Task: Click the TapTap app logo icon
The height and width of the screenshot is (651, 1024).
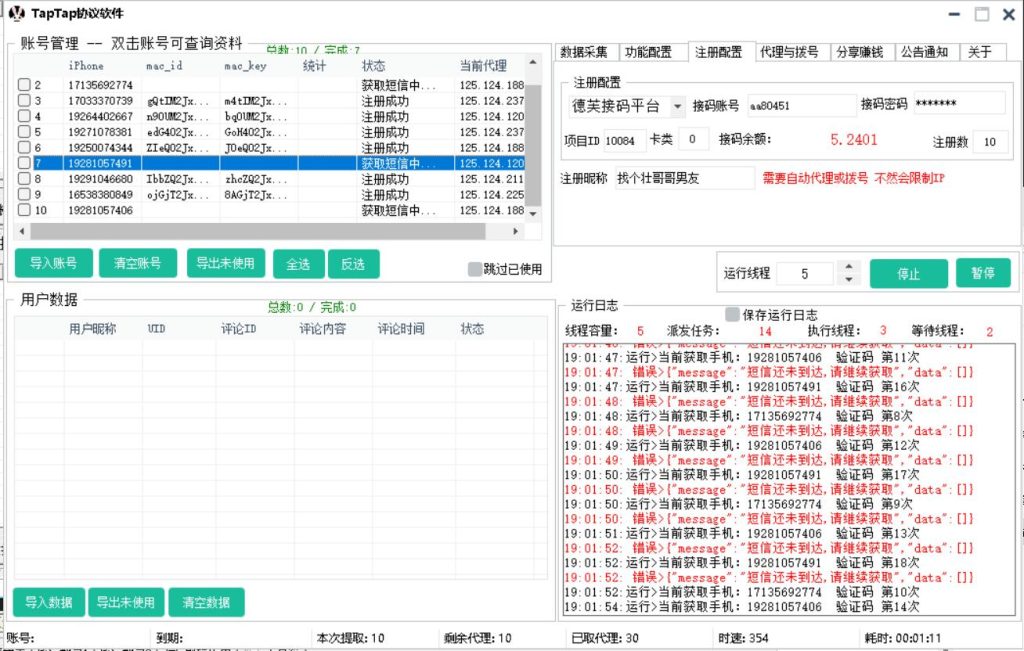Action: pos(16,14)
